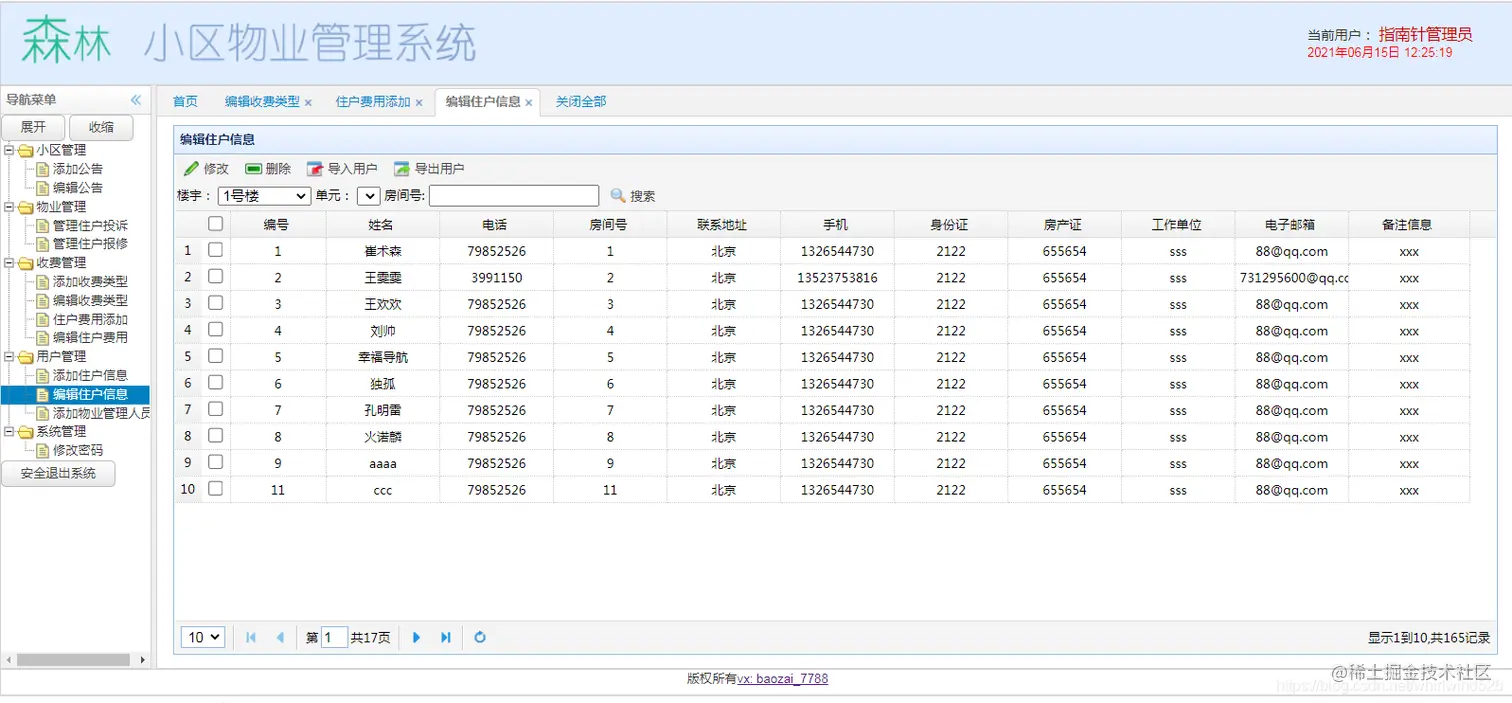Click the 修改 pencil icon
This screenshot has width=1512, height=703.
pos(191,169)
